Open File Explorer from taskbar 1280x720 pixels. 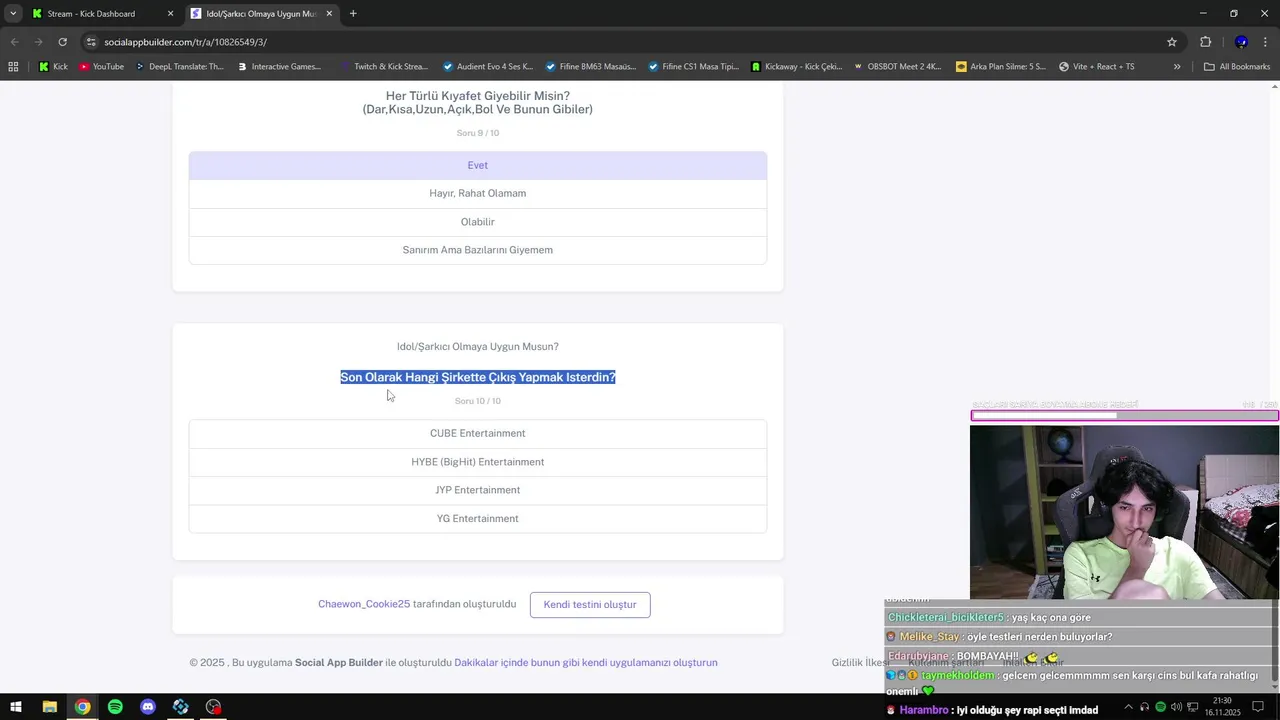click(49, 707)
